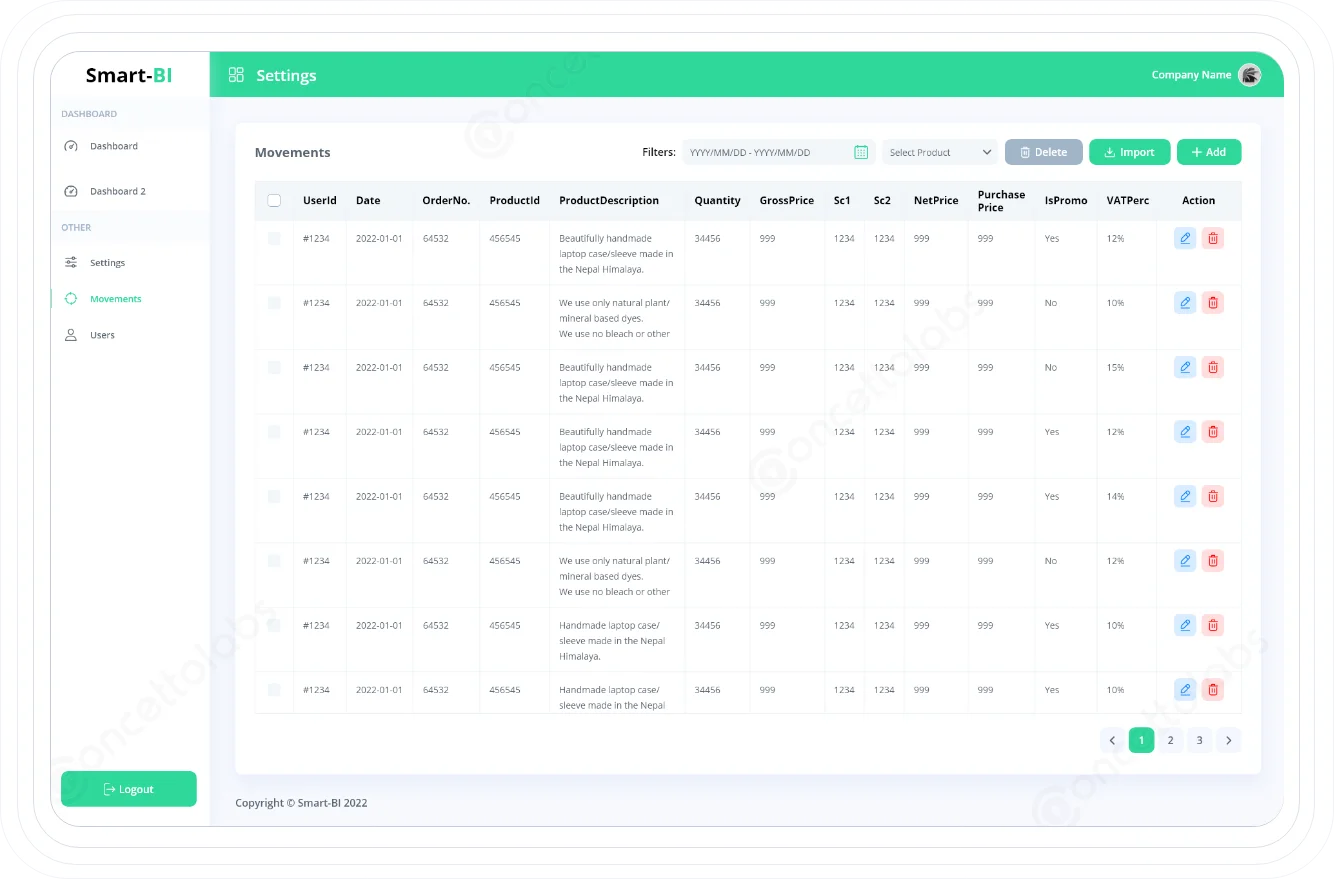Open the Select Product dropdown
This screenshot has height=879, width=1334.
click(939, 152)
